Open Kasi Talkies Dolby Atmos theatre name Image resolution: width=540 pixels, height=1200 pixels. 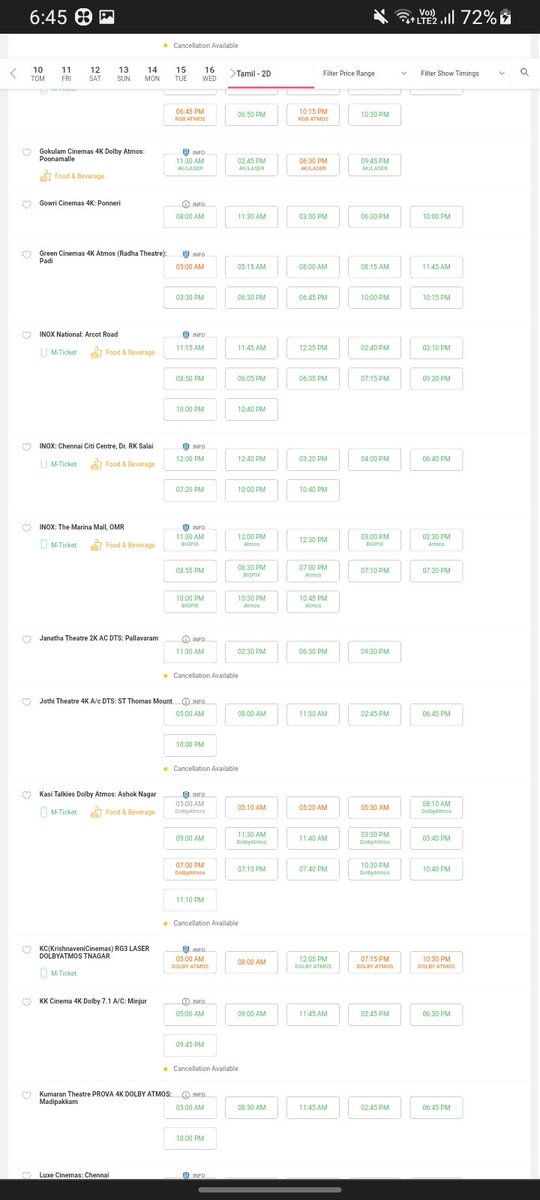(97, 794)
